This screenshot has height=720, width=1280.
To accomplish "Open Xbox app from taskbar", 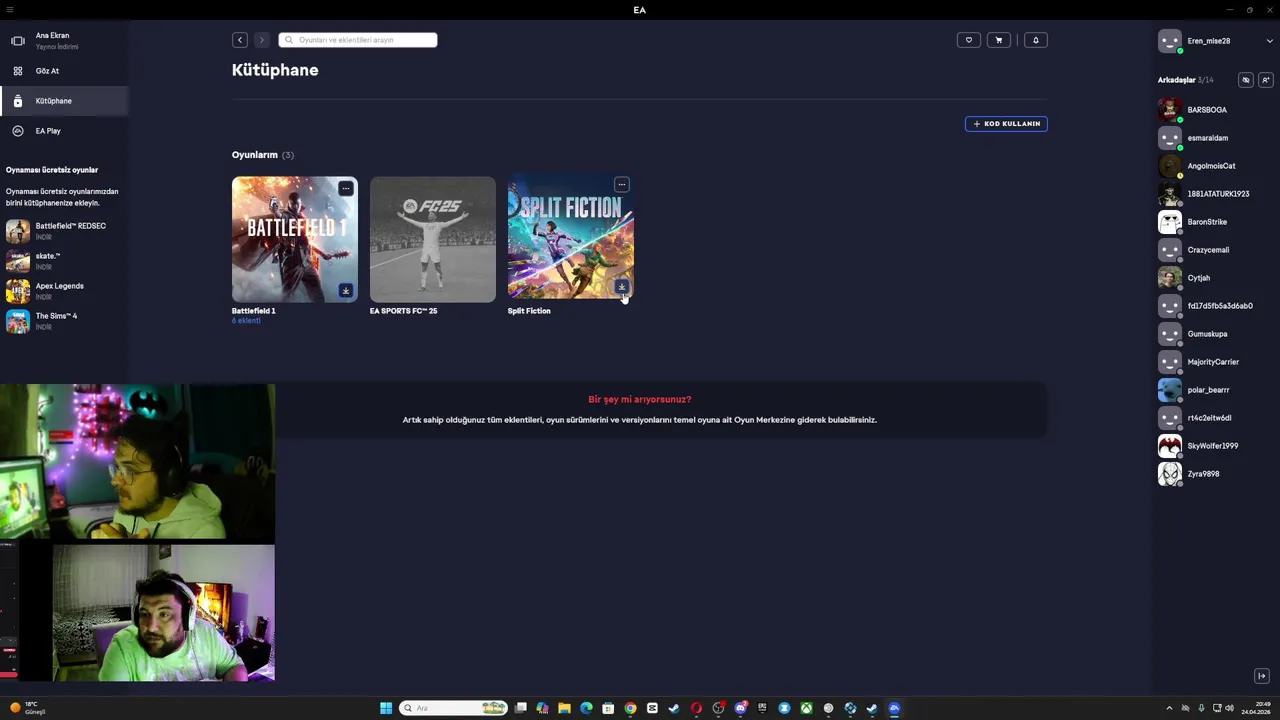I will 806,708.
